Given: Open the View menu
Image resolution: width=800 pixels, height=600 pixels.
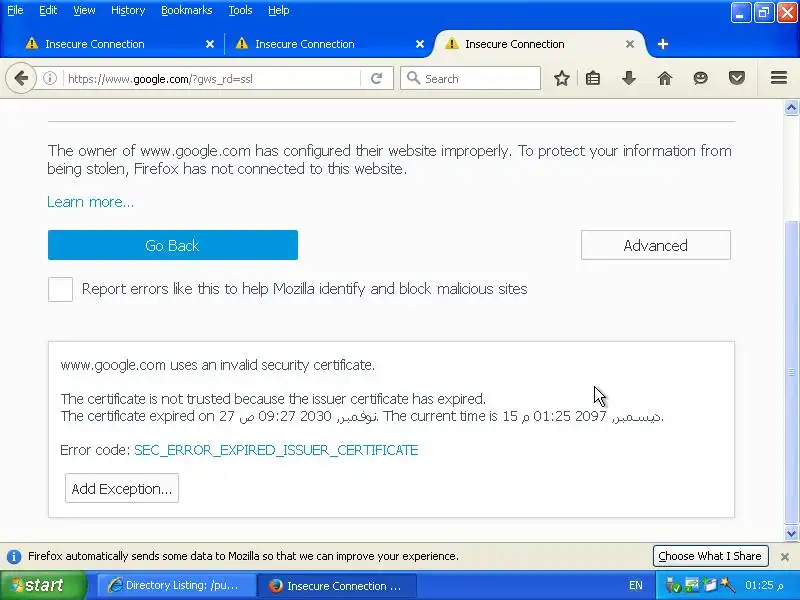Looking at the screenshot, I should click(84, 10).
